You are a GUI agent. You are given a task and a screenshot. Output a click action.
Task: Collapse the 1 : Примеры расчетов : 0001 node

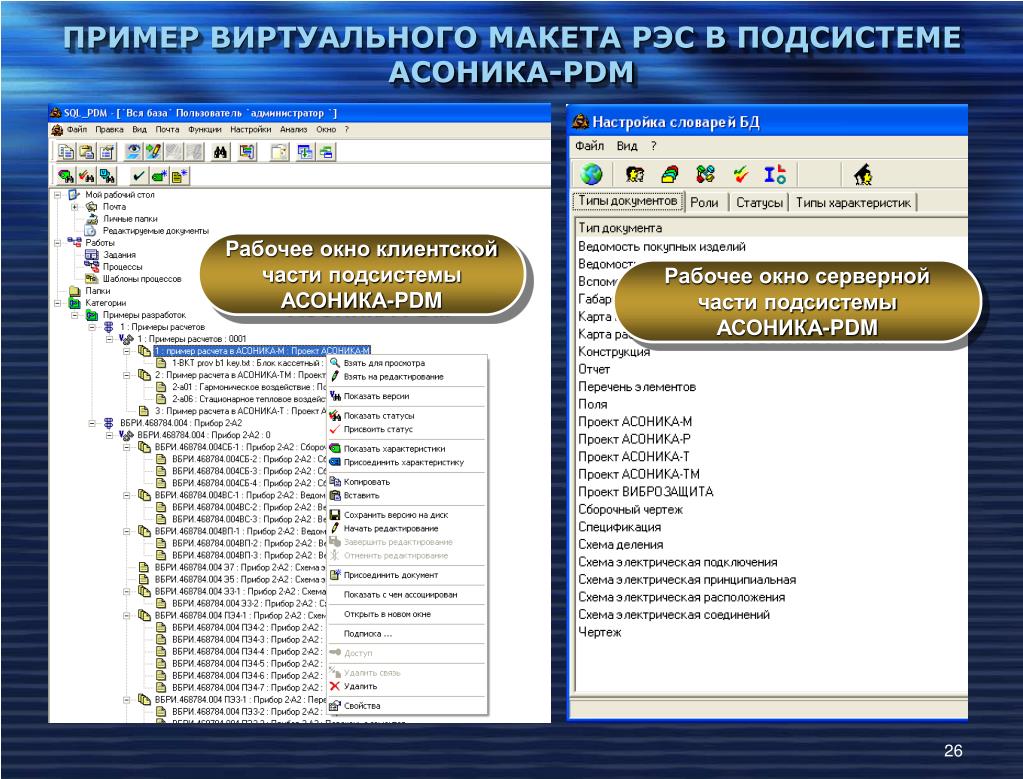pyautogui.click(x=109, y=339)
